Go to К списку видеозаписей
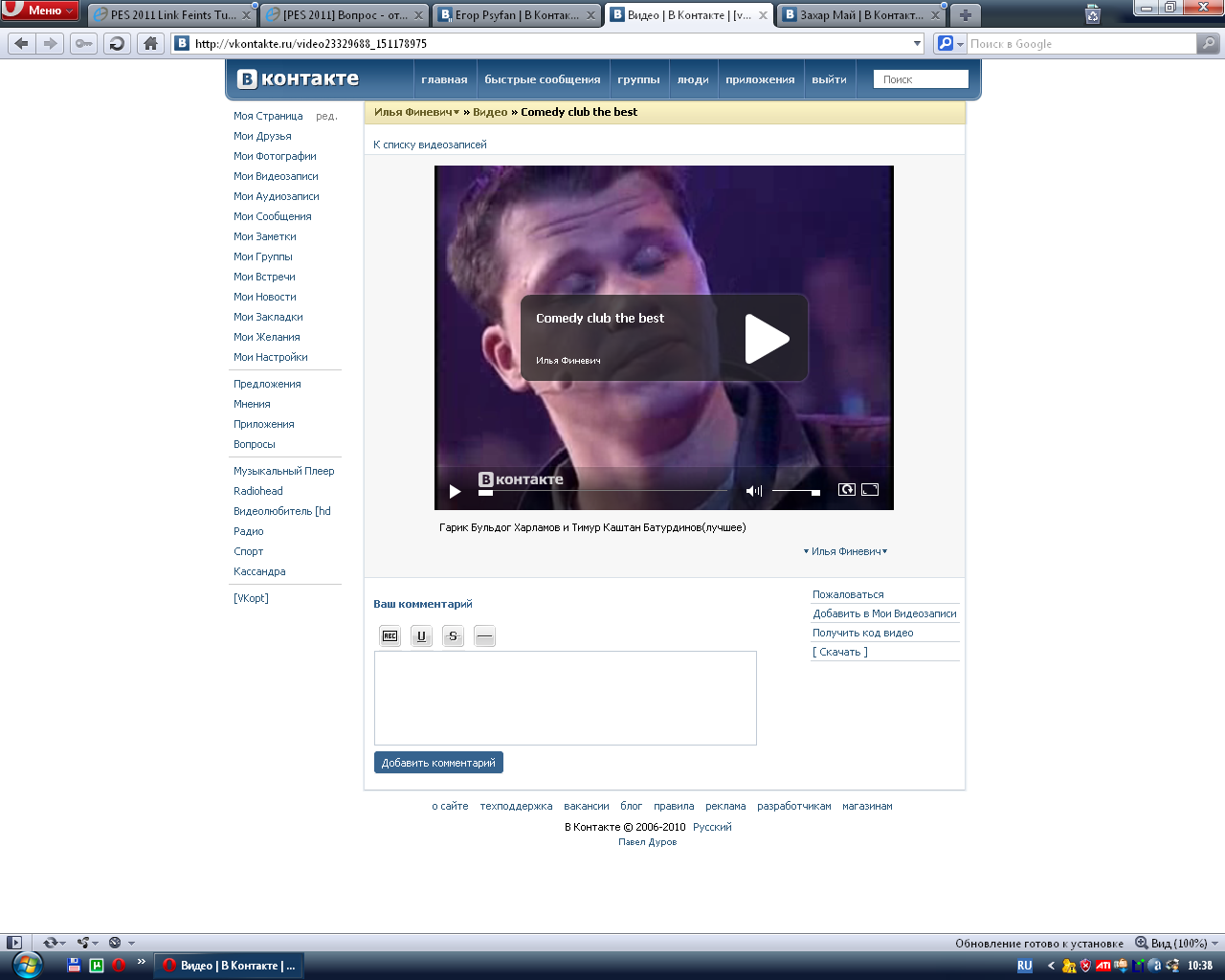Image resolution: width=1225 pixels, height=980 pixels. coord(430,145)
